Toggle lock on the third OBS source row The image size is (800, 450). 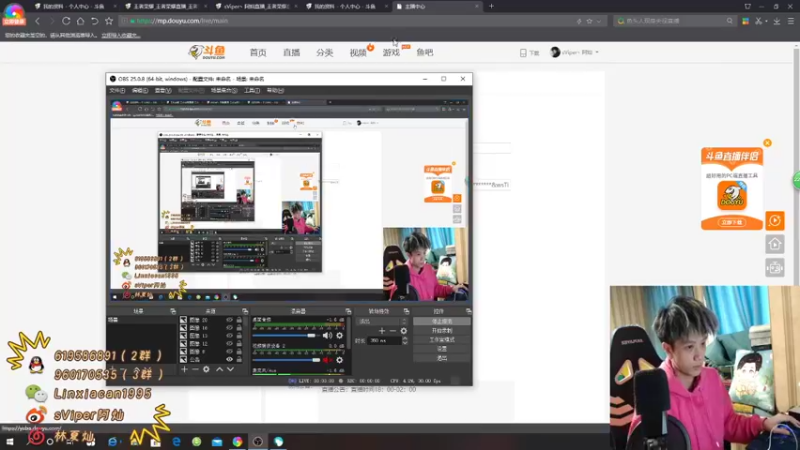239,336
